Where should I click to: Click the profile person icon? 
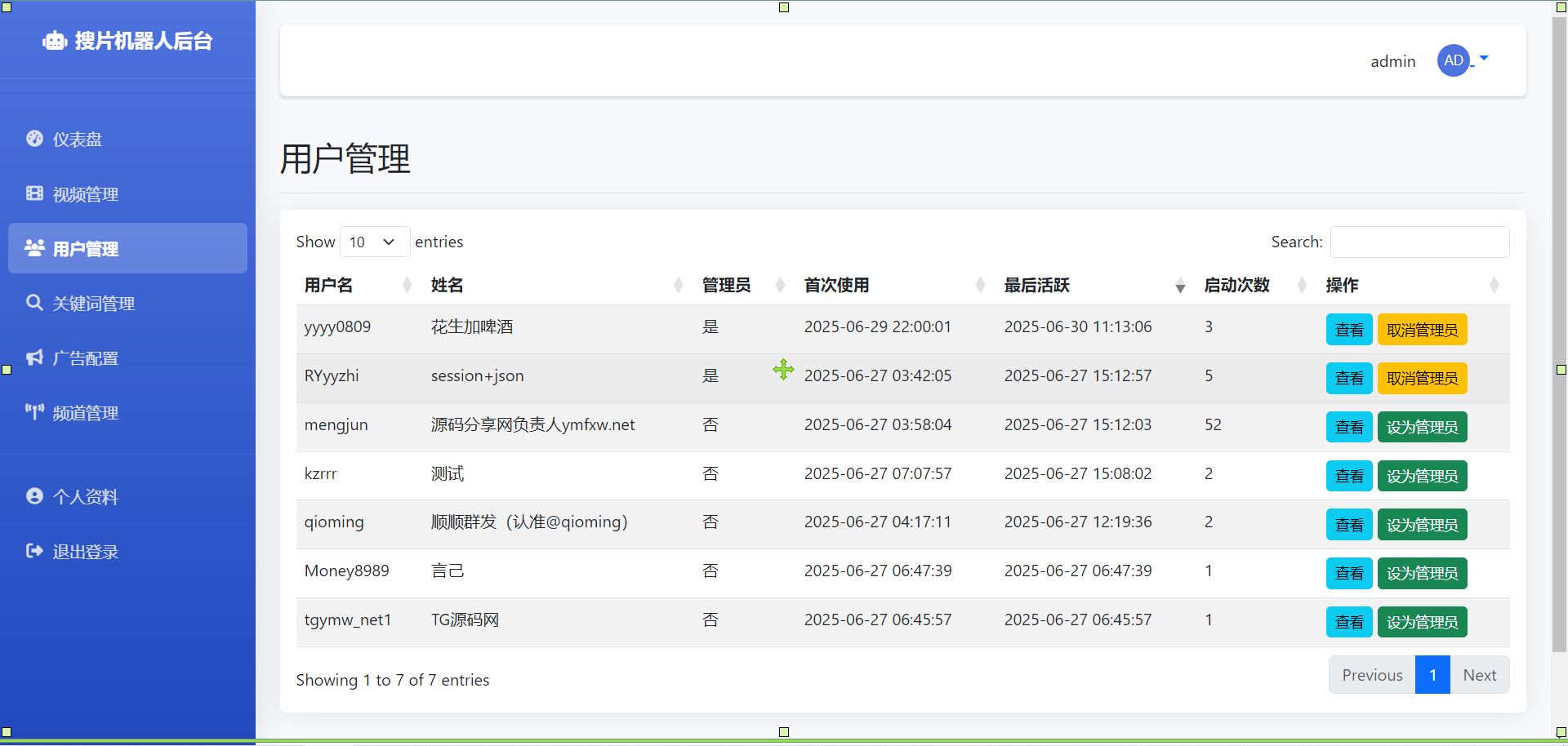pos(34,496)
